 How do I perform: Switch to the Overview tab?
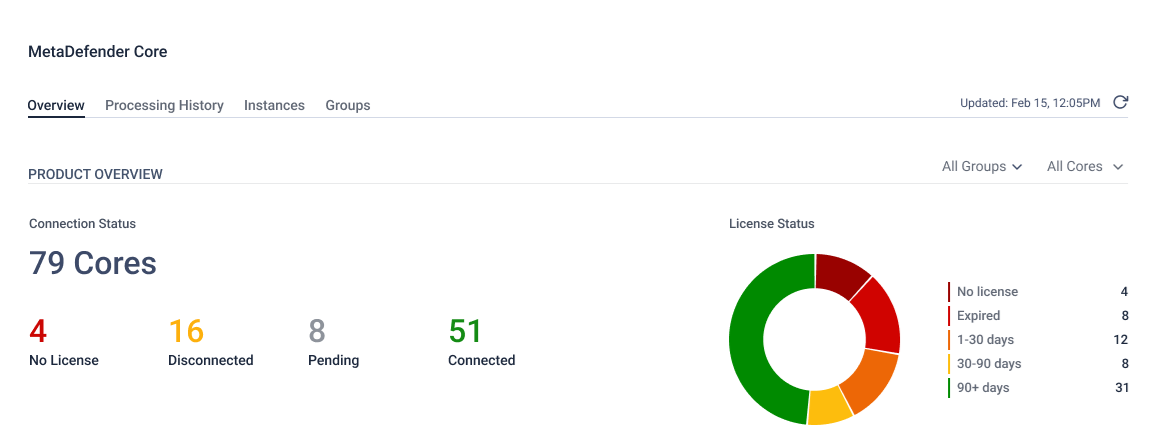click(x=56, y=105)
